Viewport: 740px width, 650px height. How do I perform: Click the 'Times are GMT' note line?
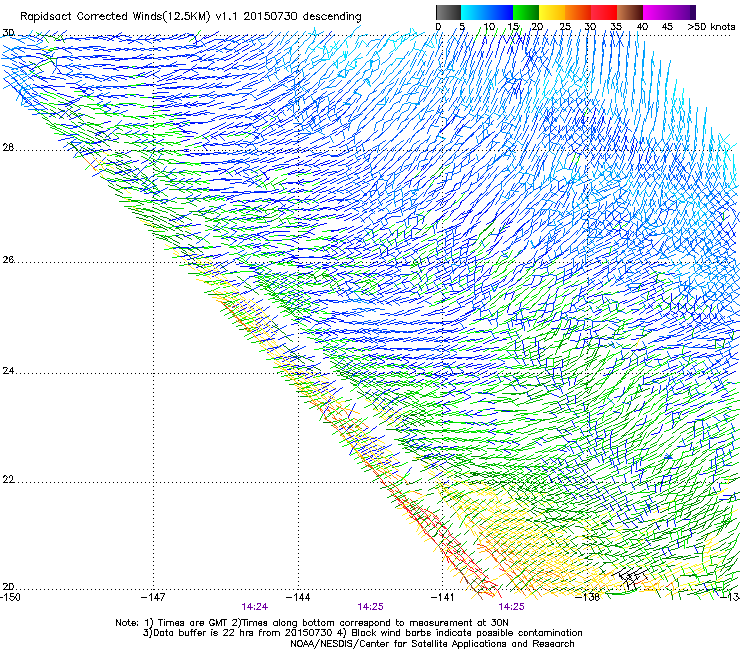click(x=311, y=623)
